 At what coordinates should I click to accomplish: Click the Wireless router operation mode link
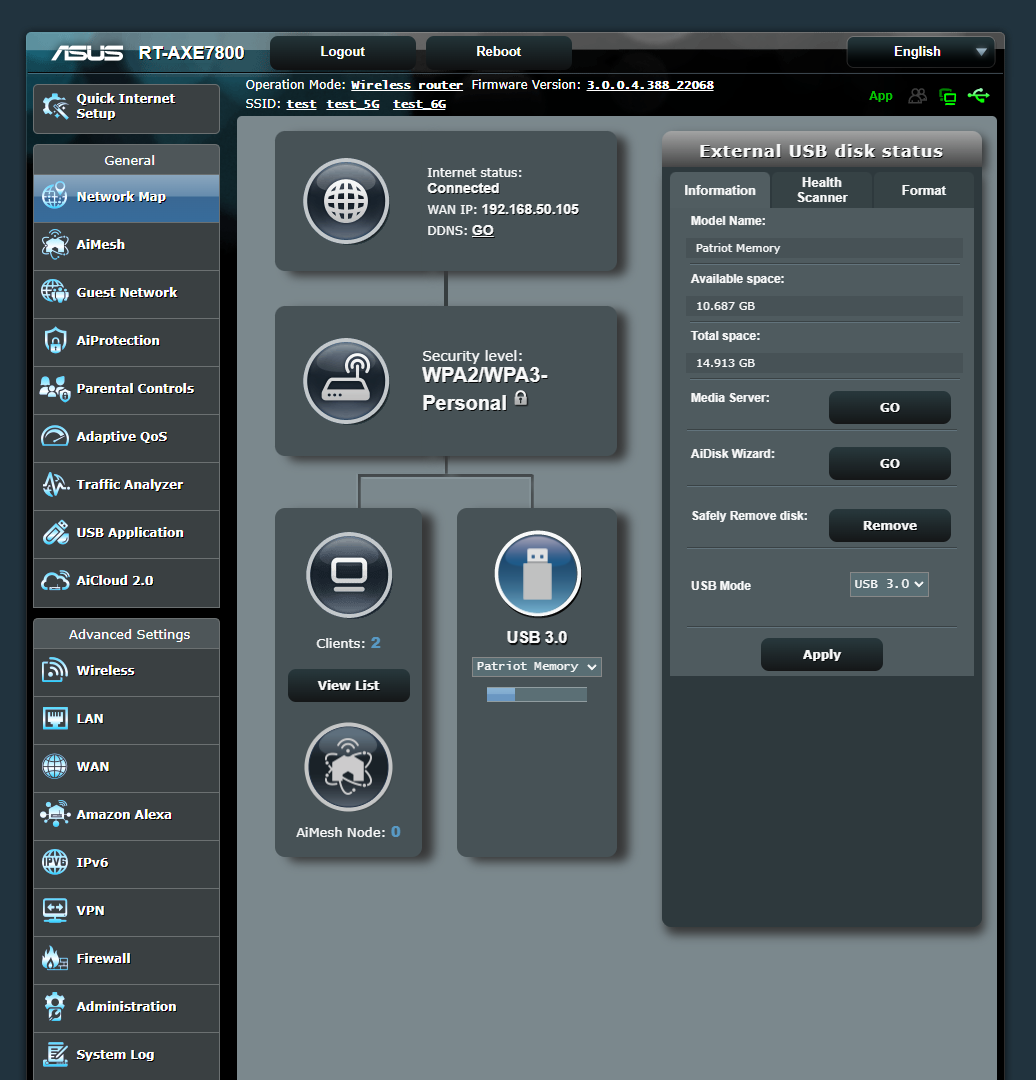pos(407,85)
